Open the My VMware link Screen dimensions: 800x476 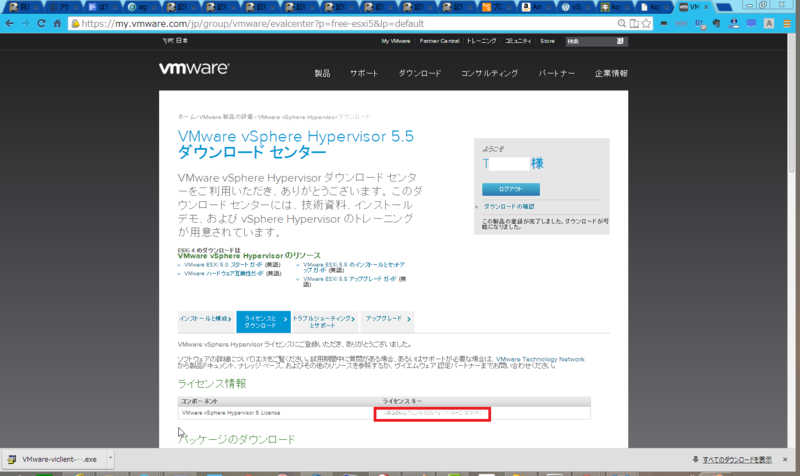[x=396, y=41]
